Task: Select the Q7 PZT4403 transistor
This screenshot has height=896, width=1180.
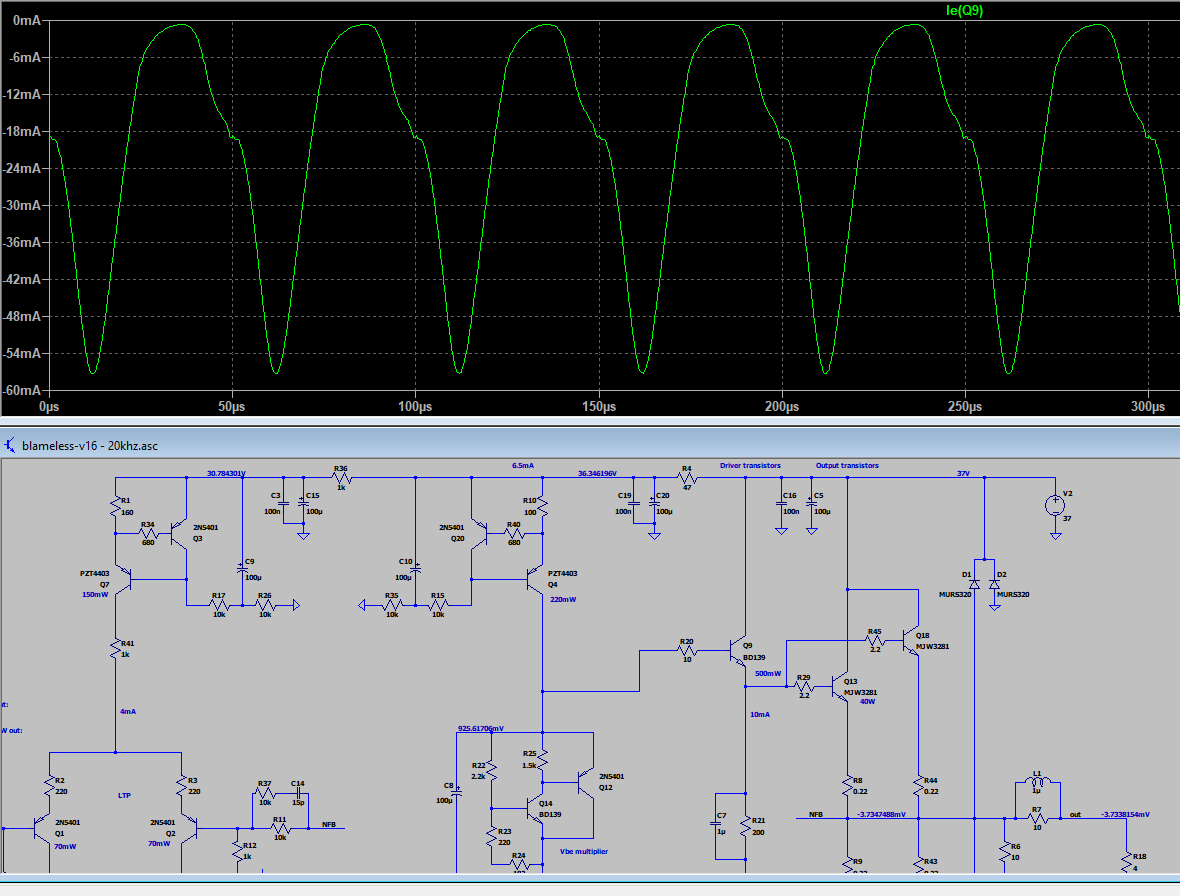Action: tap(123, 580)
